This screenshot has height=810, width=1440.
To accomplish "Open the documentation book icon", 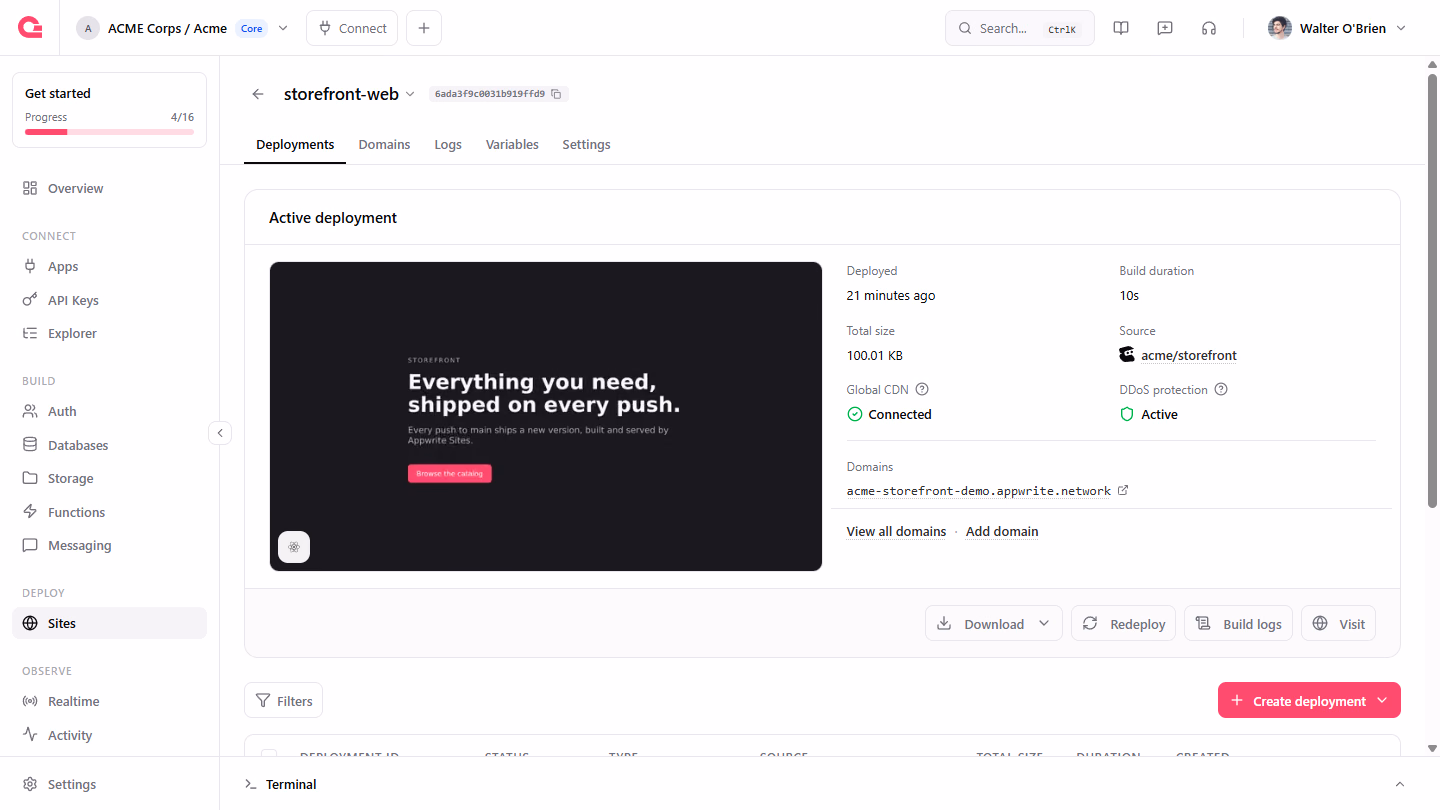I will point(1121,28).
